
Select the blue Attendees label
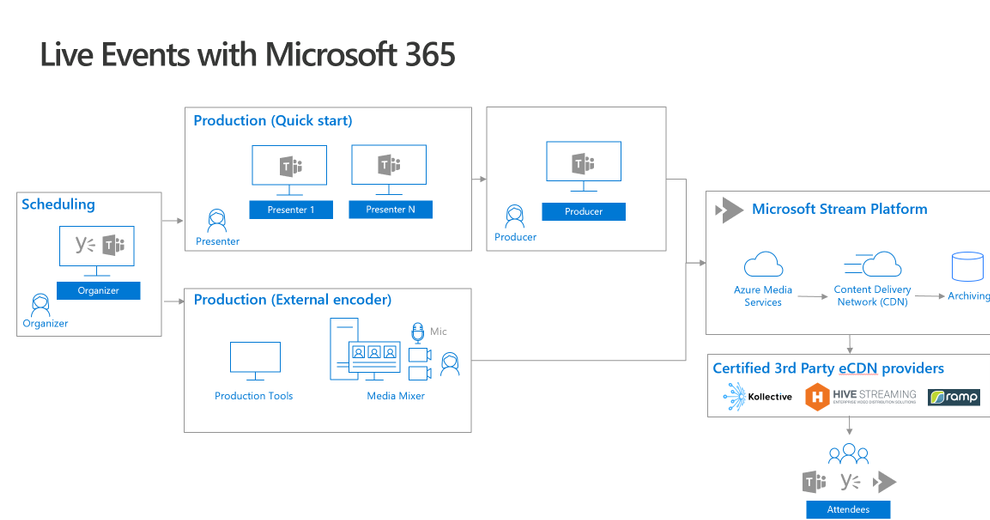[x=848, y=509]
